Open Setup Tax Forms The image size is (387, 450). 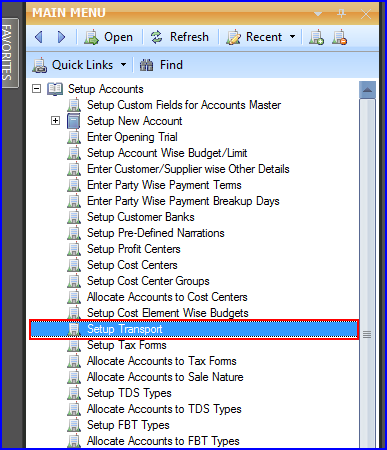click(x=127, y=345)
